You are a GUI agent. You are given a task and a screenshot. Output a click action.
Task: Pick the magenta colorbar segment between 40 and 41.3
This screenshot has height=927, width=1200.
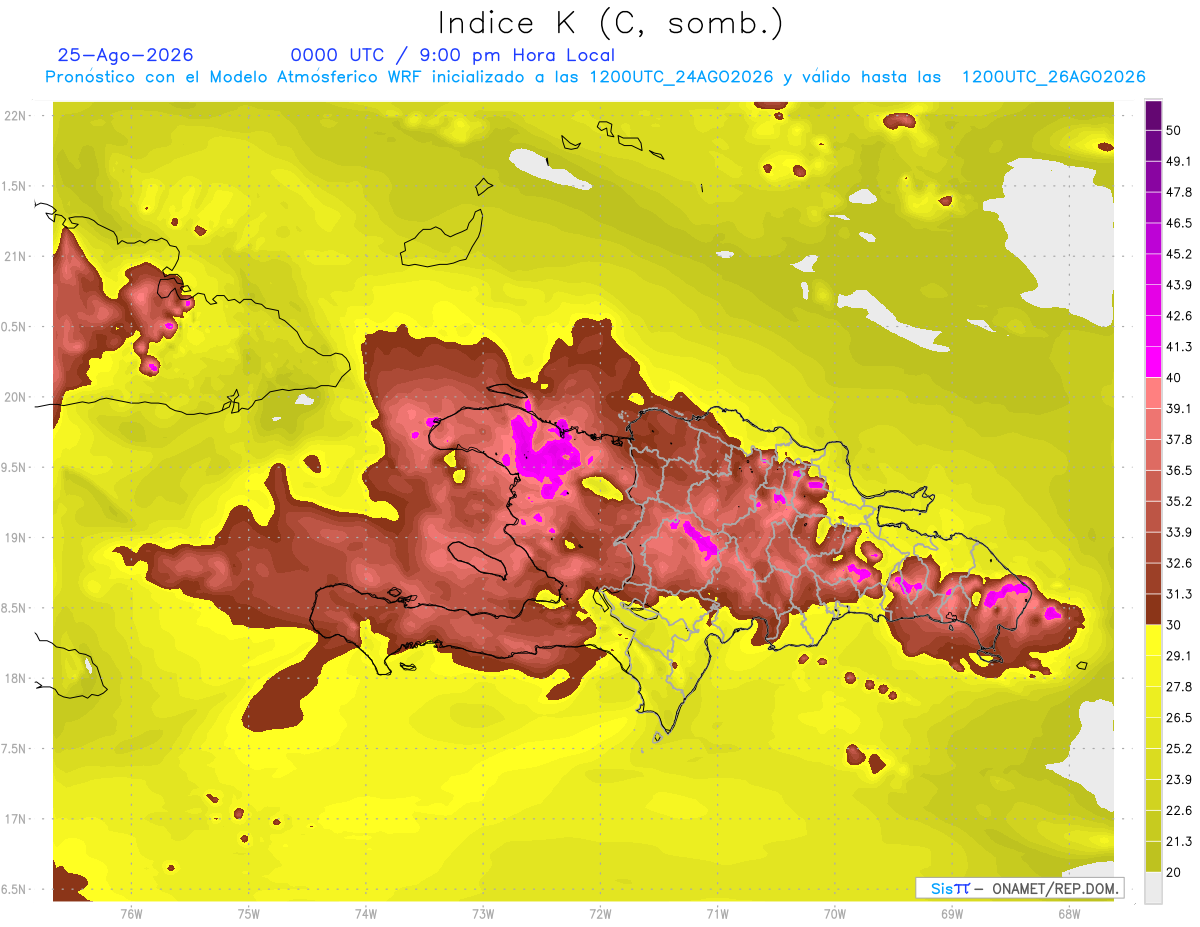(1153, 362)
